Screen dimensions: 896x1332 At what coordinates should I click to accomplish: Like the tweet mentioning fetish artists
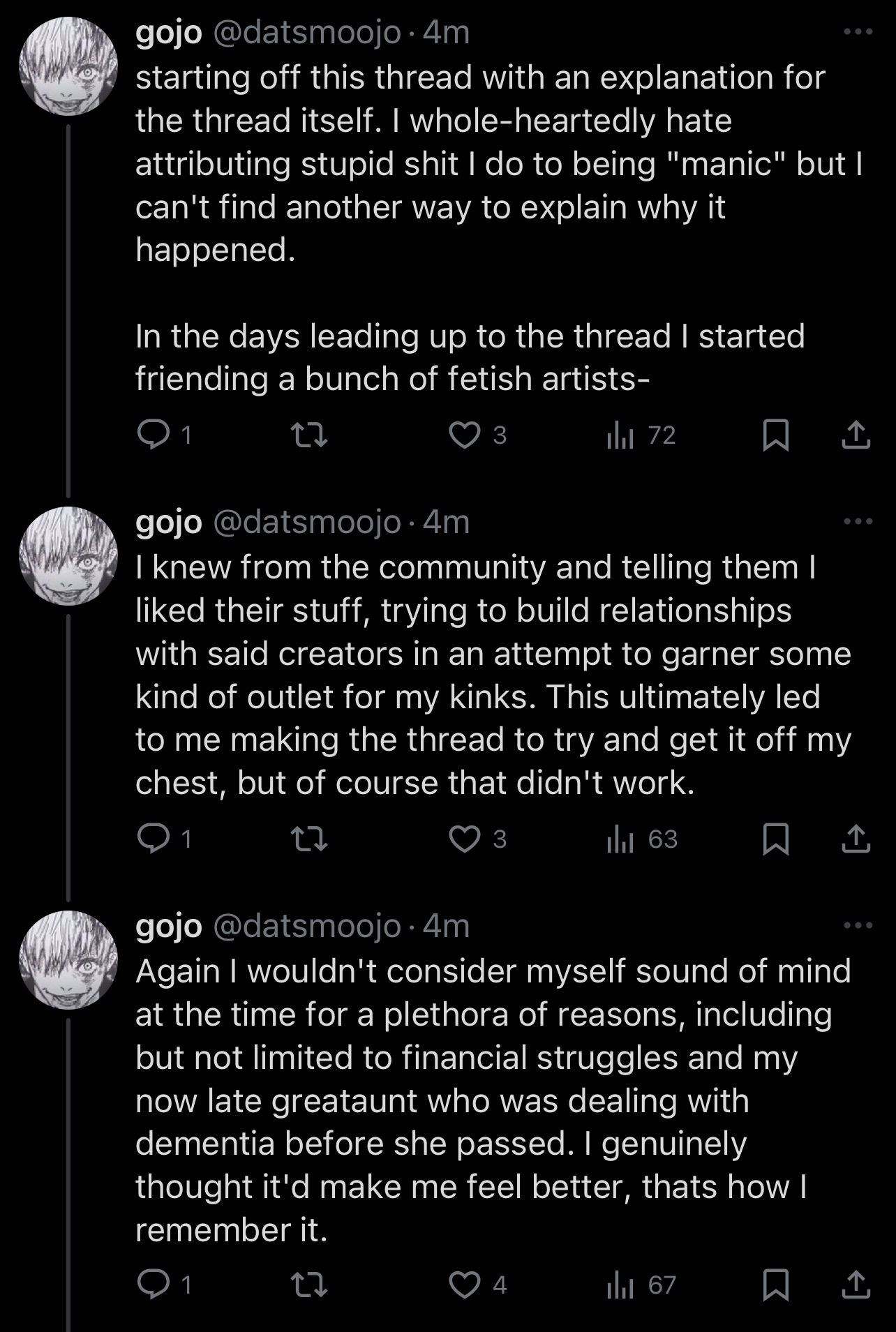pyautogui.click(x=464, y=435)
